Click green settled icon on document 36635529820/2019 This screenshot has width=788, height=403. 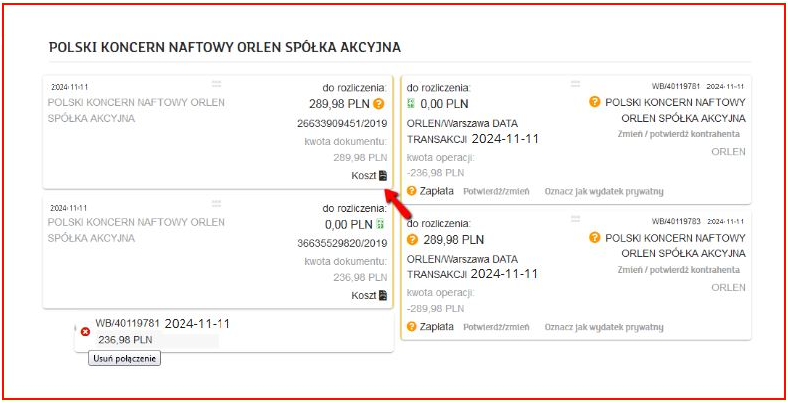tap(380, 224)
